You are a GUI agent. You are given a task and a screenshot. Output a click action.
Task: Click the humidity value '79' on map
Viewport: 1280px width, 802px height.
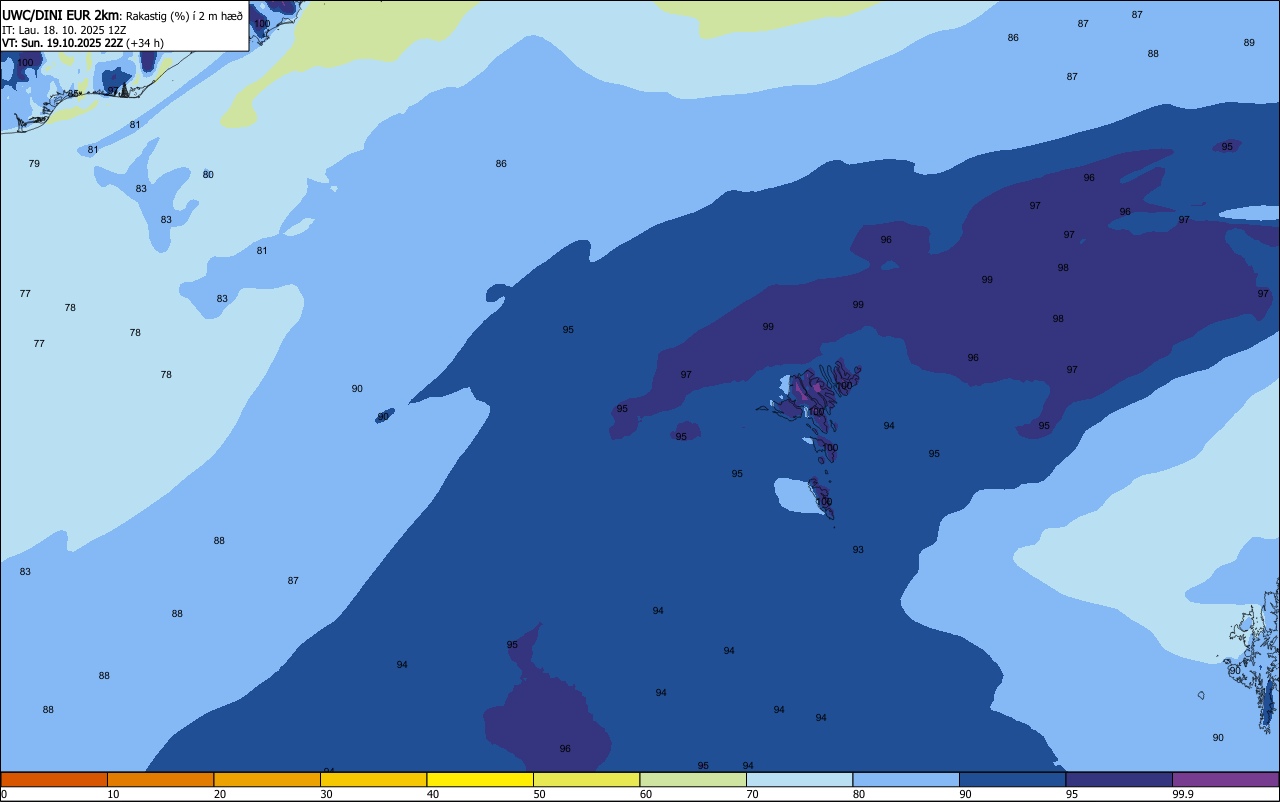pyautogui.click(x=34, y=163)
